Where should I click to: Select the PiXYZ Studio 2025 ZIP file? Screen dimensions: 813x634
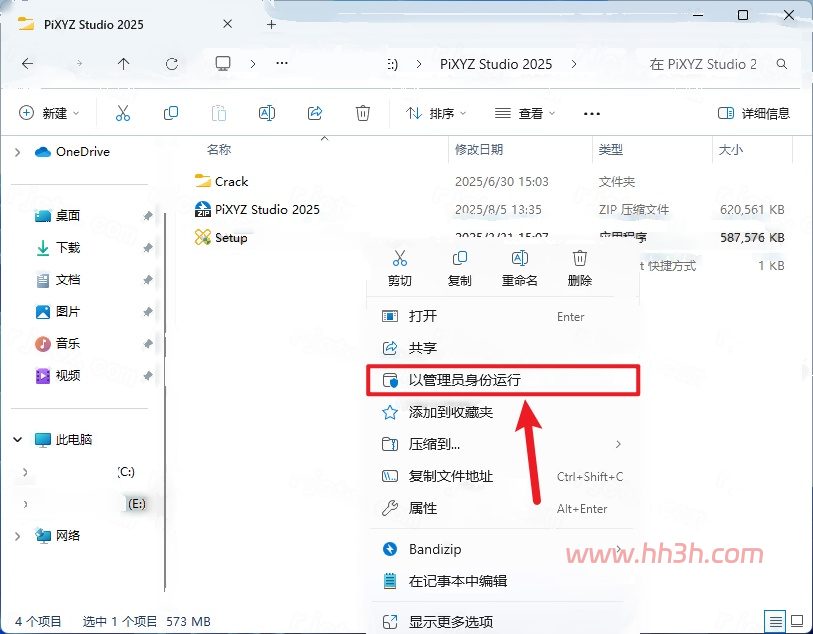point(257,209)
